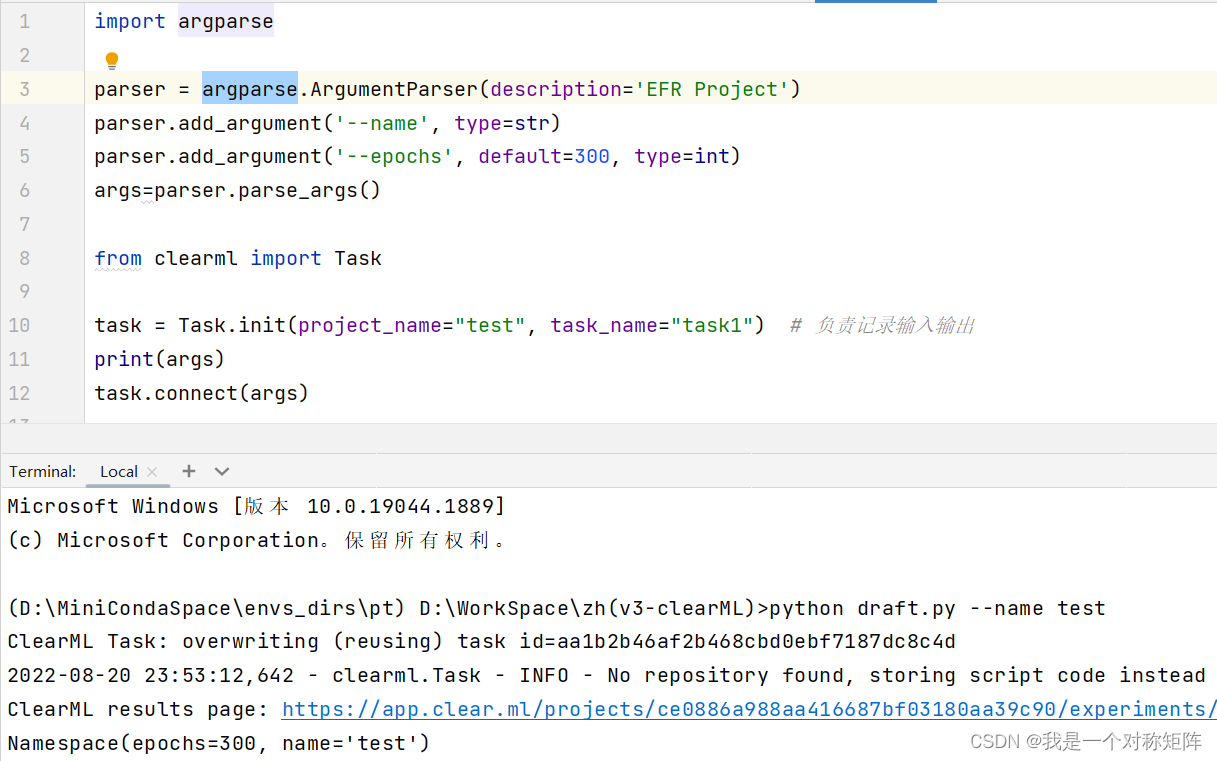The image size is (1217, 761).
Task: Add a new terminal session
Action: tap(189, 471)
